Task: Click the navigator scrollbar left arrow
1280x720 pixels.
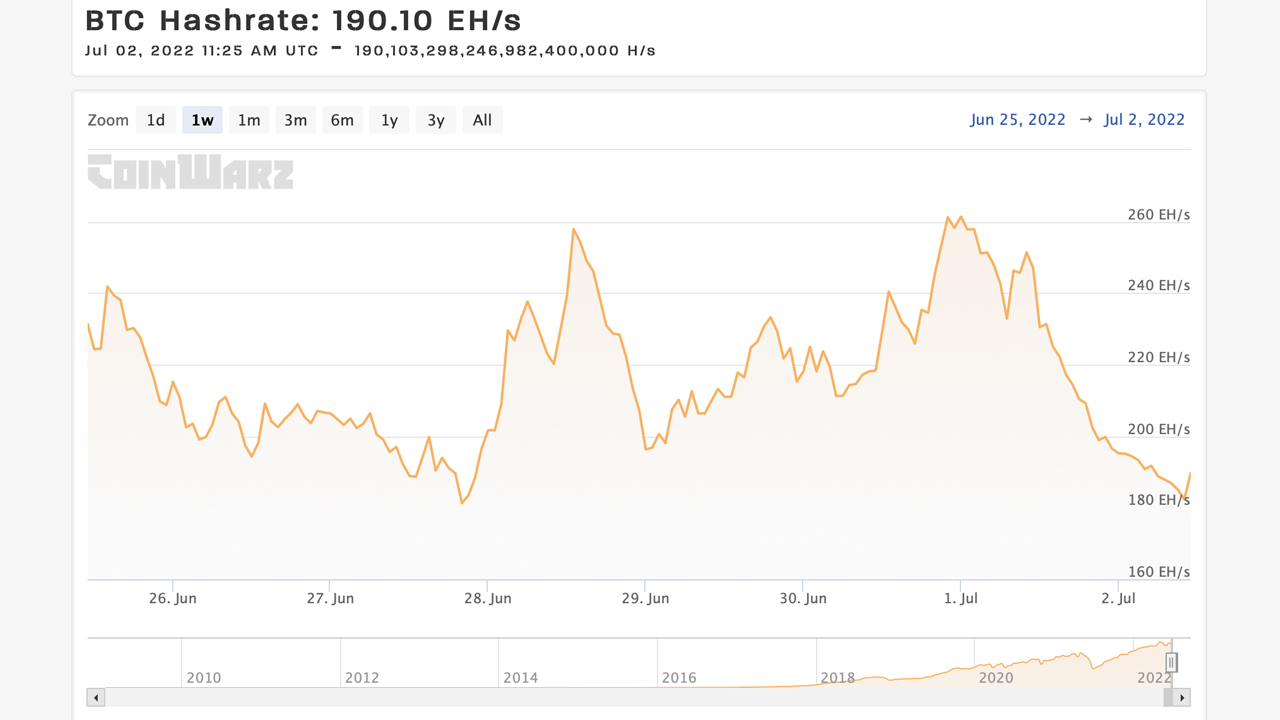Action: click(x=96, y=698)
